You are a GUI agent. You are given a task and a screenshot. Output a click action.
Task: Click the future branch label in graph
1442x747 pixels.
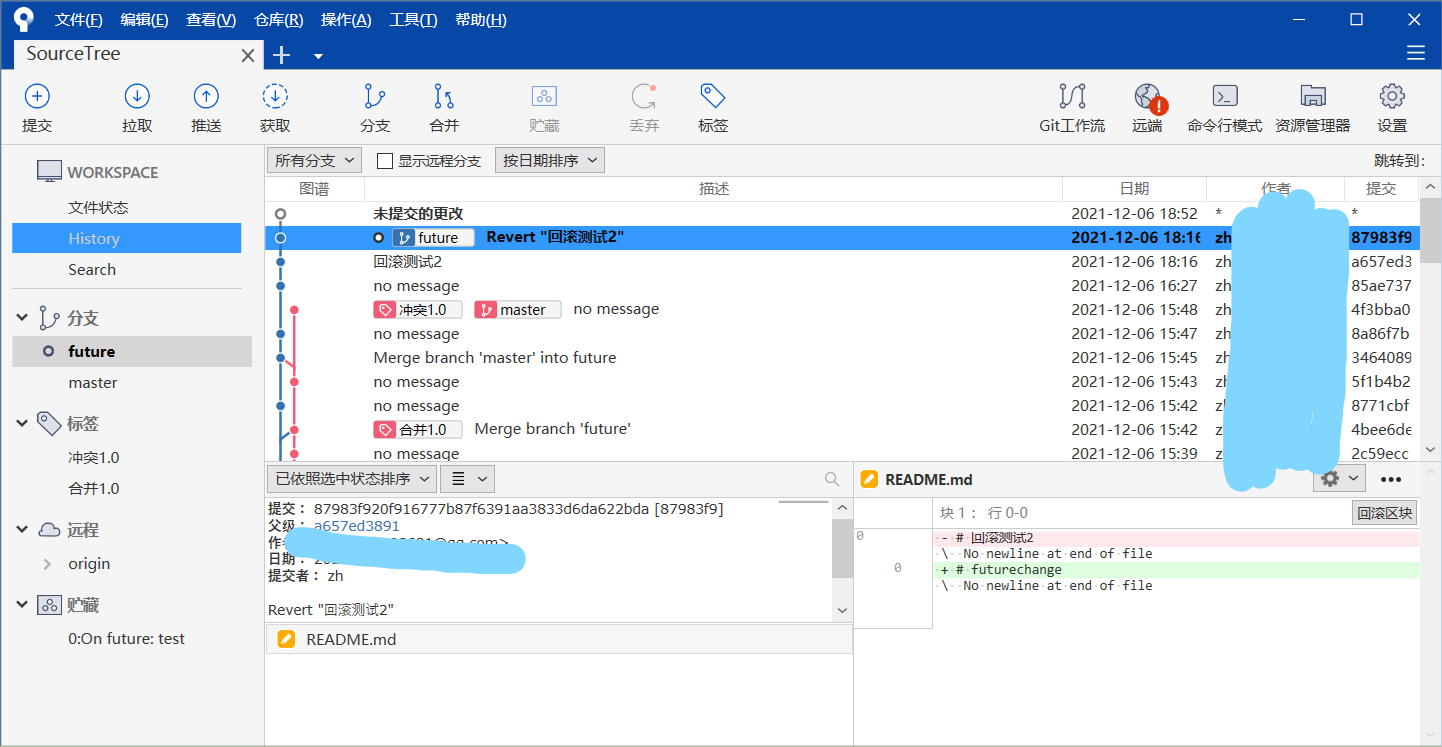point(433,238)
